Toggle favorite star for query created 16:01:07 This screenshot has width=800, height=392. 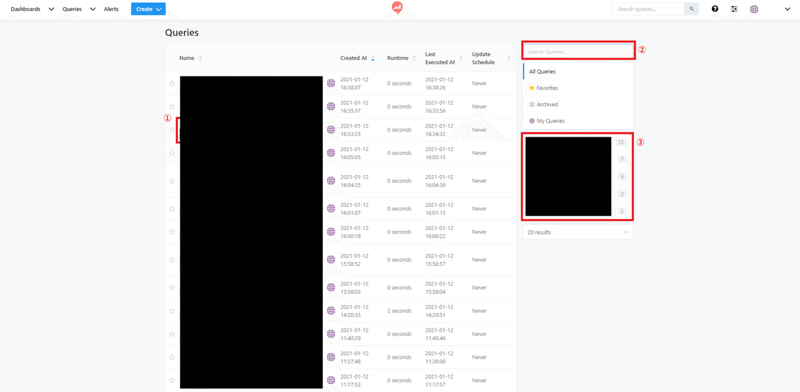[172, 208]
